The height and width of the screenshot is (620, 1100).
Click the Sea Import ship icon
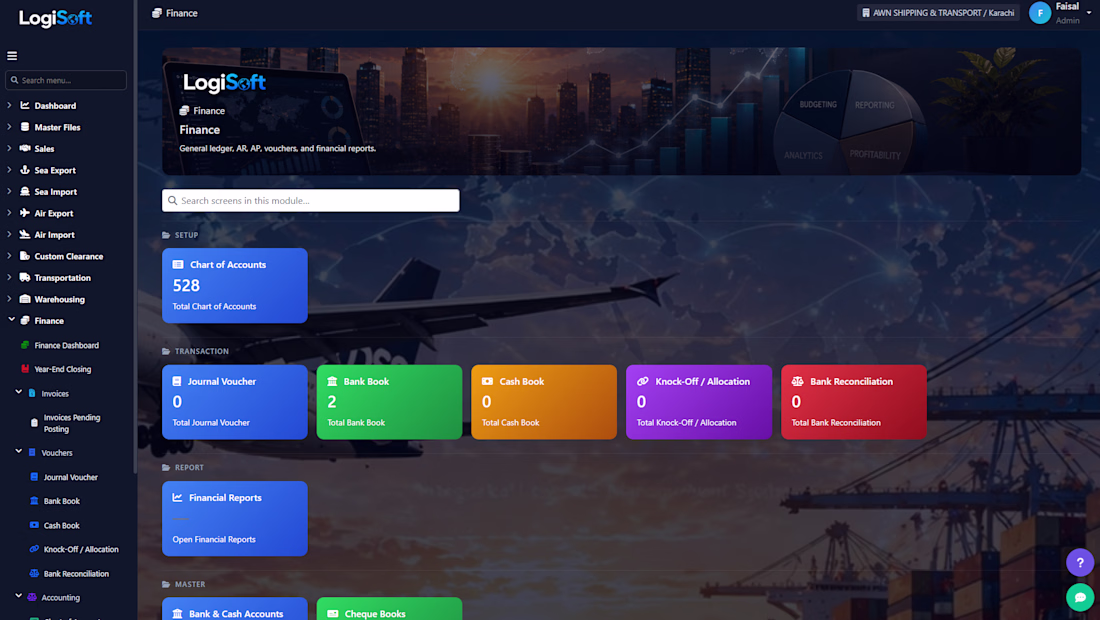click(x=25, y=191)
